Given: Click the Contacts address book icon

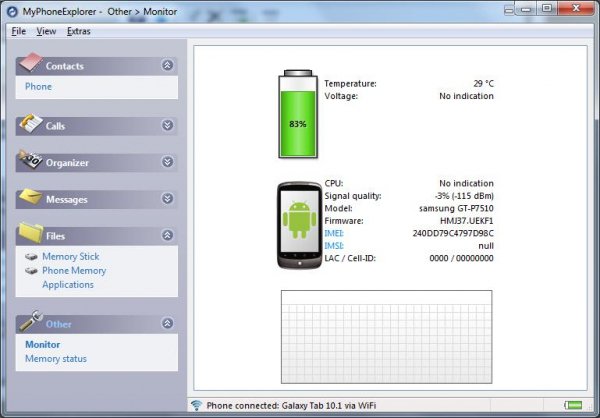Looking at the screenshot, I should (31, 62).
